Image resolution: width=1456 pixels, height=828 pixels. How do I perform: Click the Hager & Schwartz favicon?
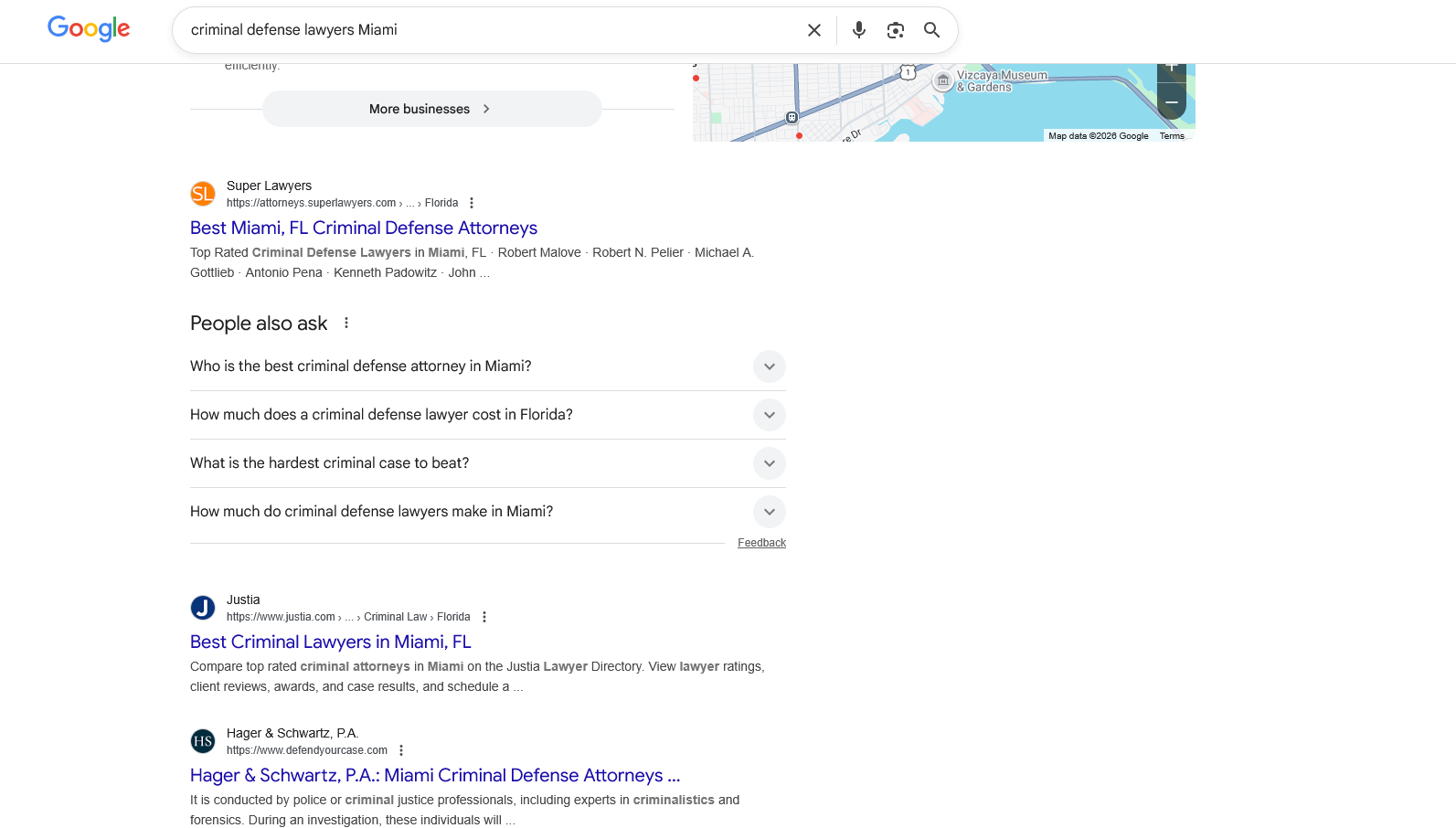(x=203, y=741)
